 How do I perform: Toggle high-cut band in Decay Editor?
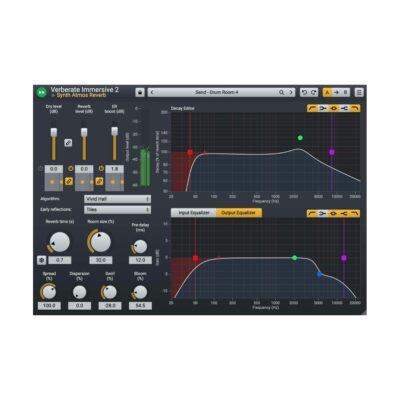pos(355,108)
